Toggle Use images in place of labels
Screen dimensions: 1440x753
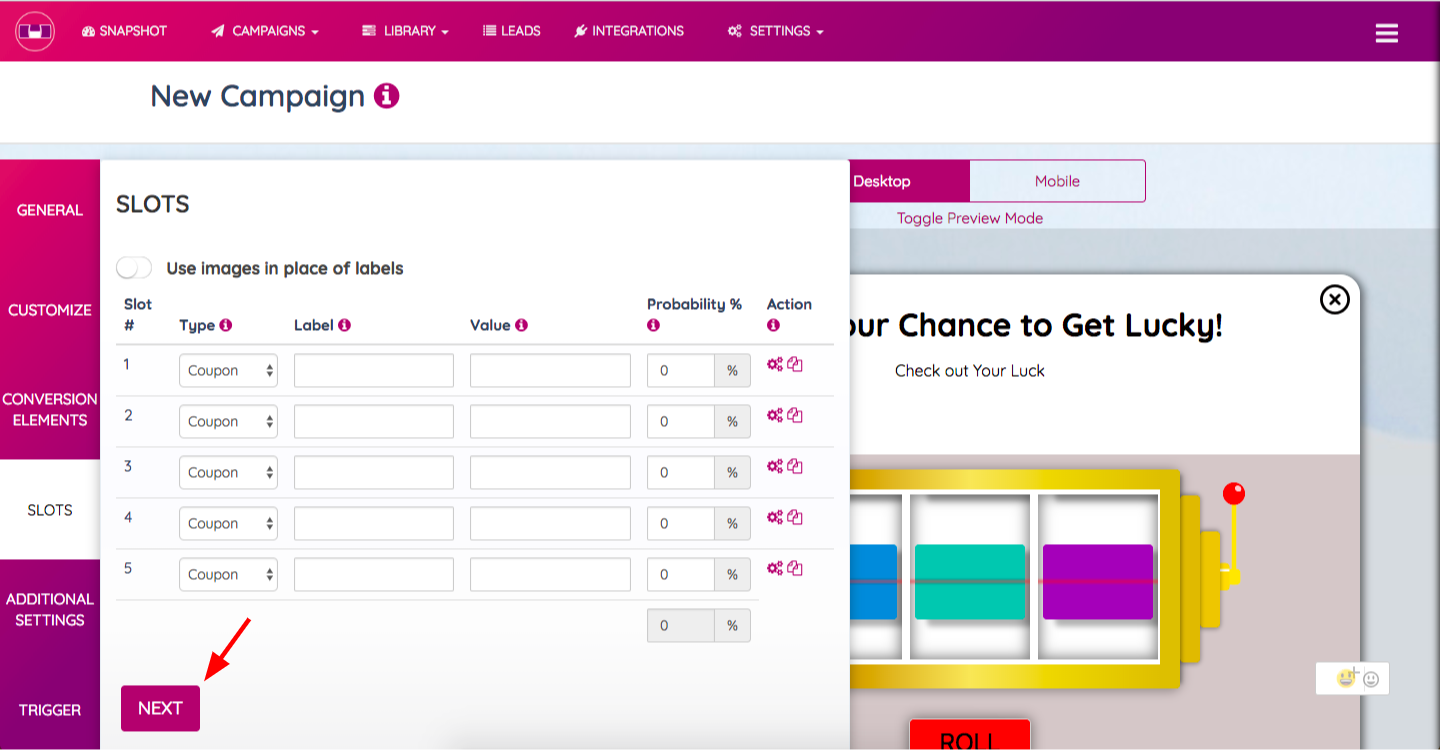[x=134, y=268]
